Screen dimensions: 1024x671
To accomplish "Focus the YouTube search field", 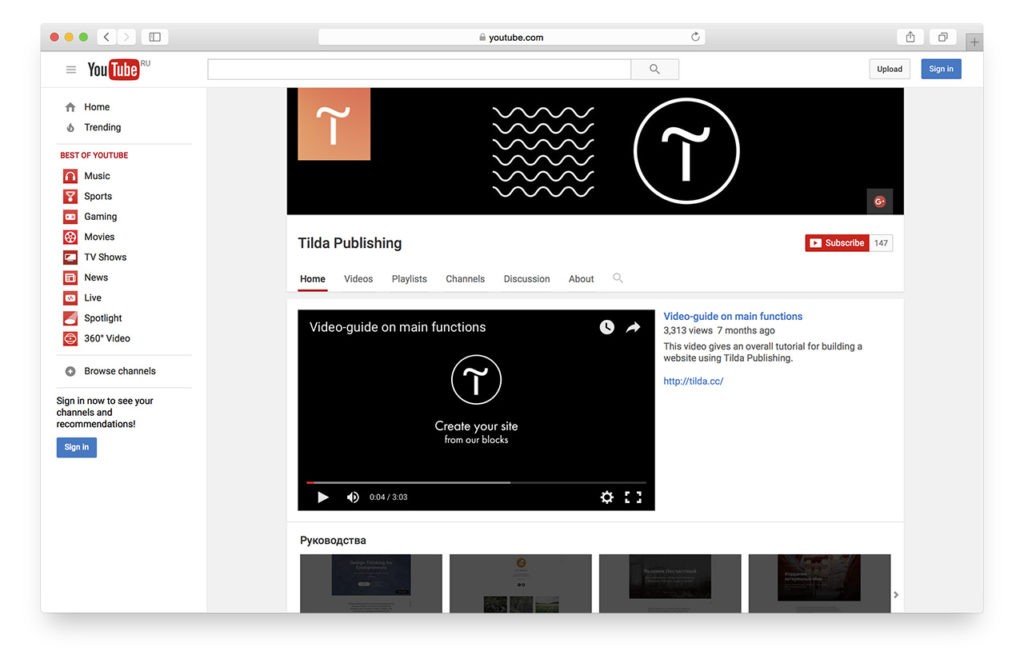I will 419,69.
